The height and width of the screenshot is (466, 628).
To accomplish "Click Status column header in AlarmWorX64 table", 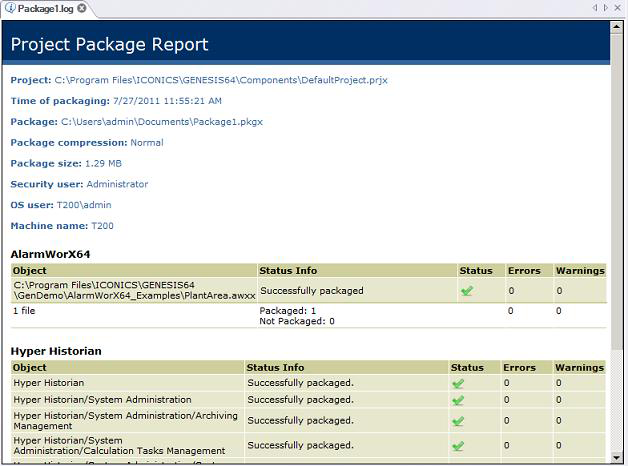I will [476, 271].
